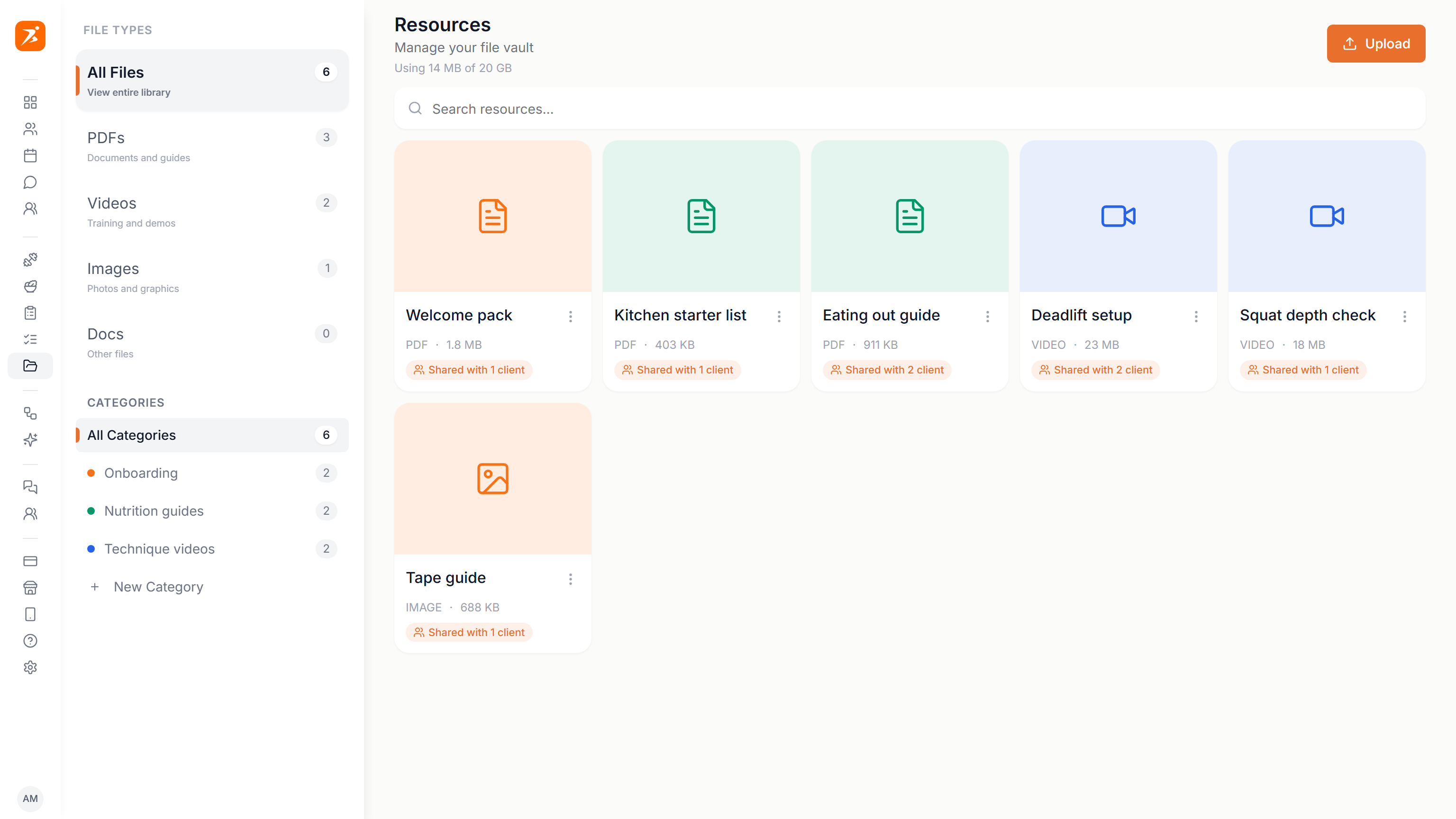Open Shared with 2 client on Deadlift setup
The width and height of the screenshot is (1456, 819).
[1095, 370]
